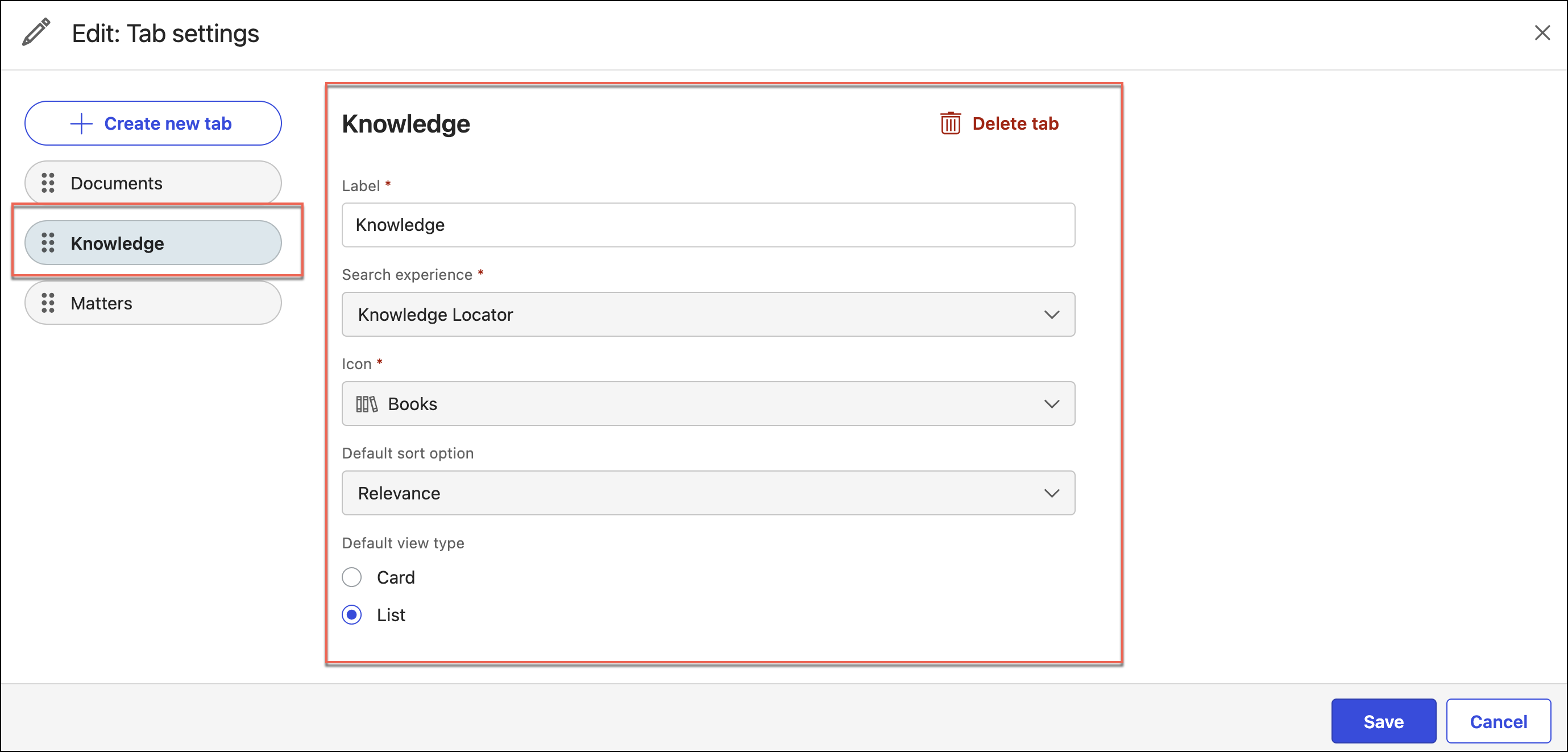Viewport: 1568px width, 752px height.
Task: Click inside the Label text field
Action: point(708,225)
